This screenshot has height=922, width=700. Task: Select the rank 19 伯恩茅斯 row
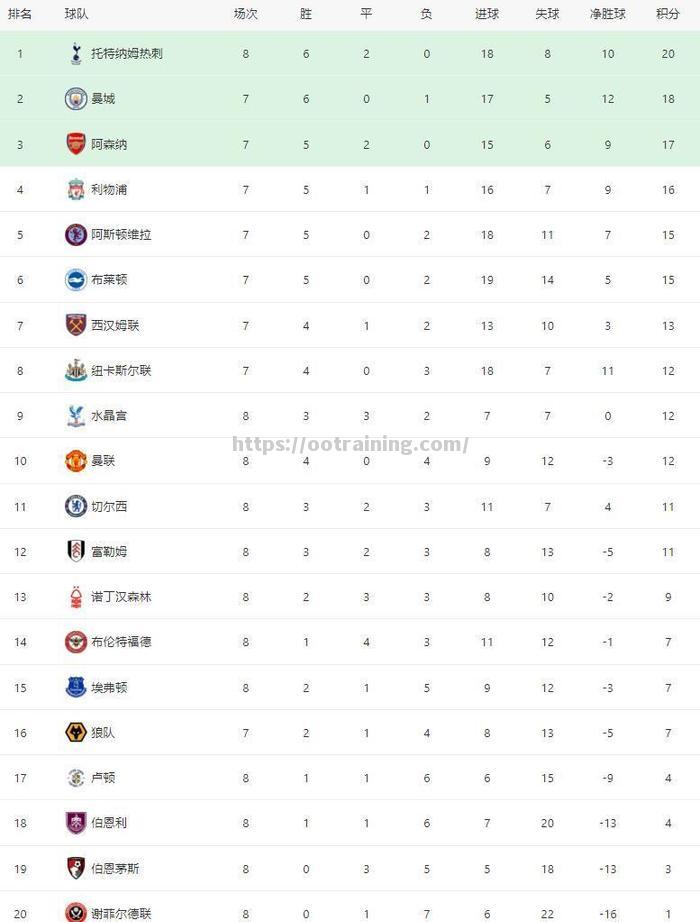pos(350,868)
